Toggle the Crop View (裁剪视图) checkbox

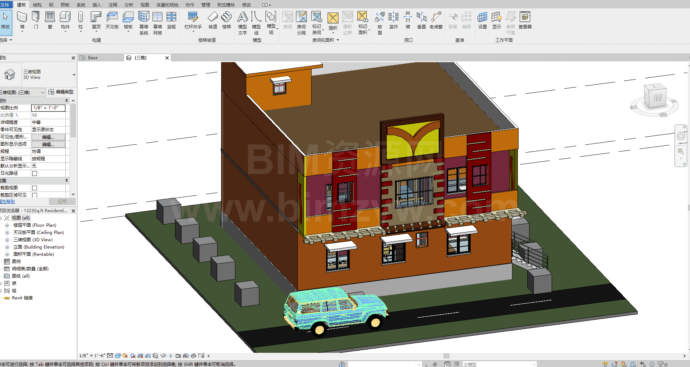point(35,188)
